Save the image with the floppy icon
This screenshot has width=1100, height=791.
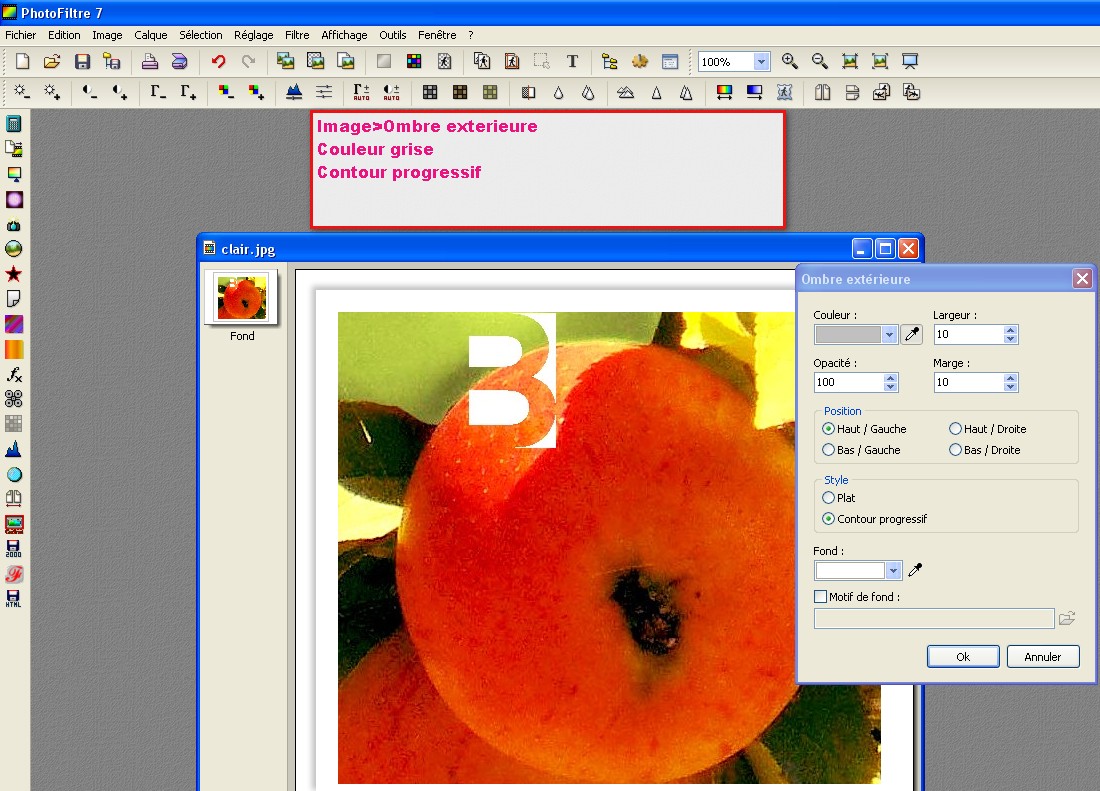point(82,62)
